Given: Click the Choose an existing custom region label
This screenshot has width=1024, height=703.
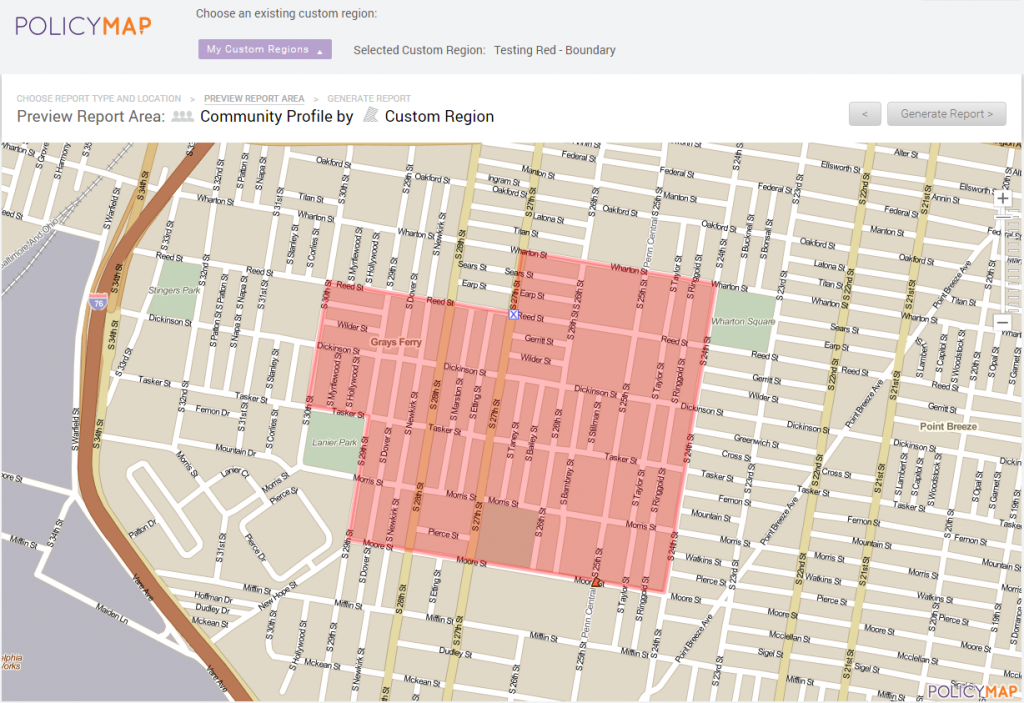Looking at the screenshot, I should [286, 13].
